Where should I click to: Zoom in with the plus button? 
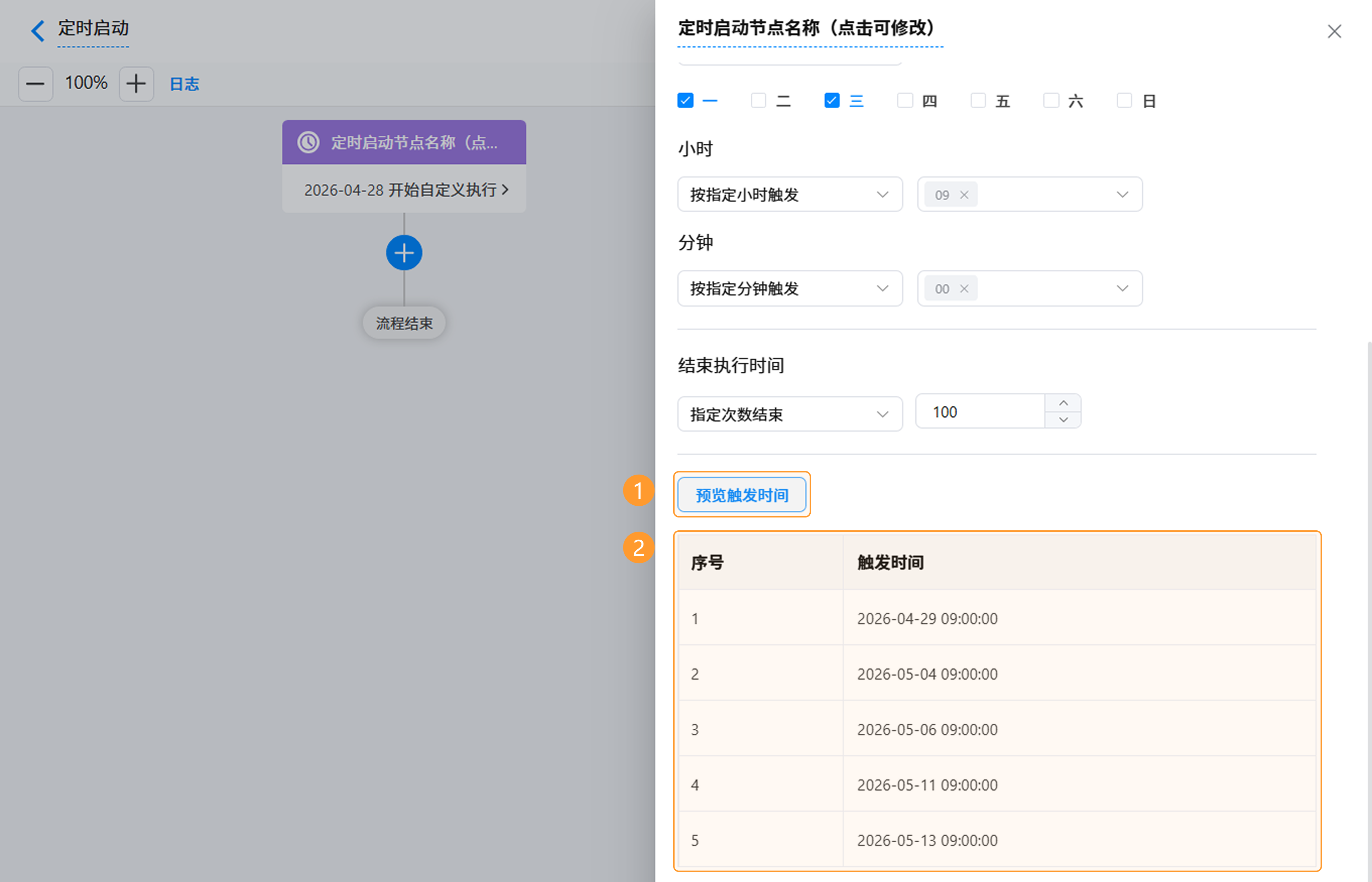point(136,84)
